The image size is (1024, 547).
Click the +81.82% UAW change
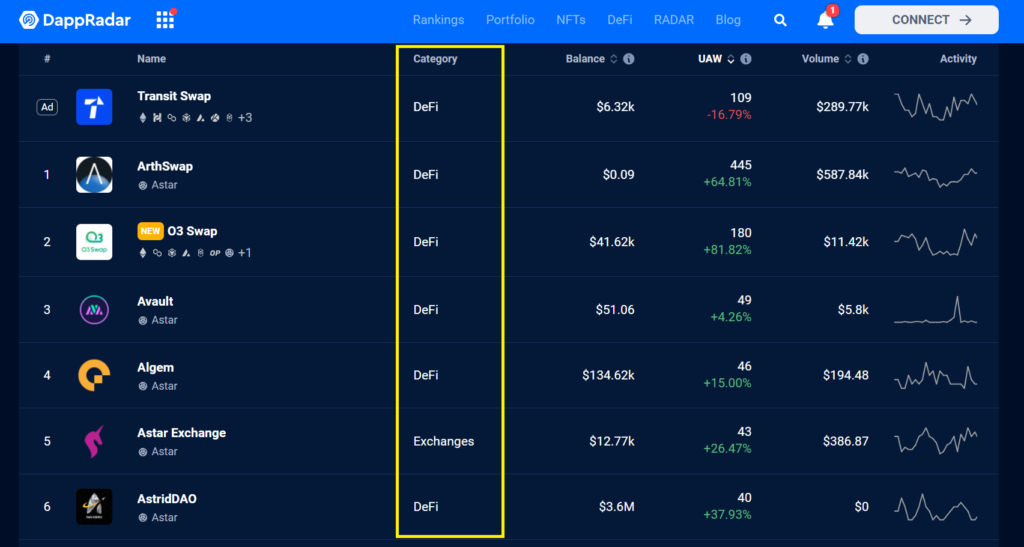tap(727, 250)
